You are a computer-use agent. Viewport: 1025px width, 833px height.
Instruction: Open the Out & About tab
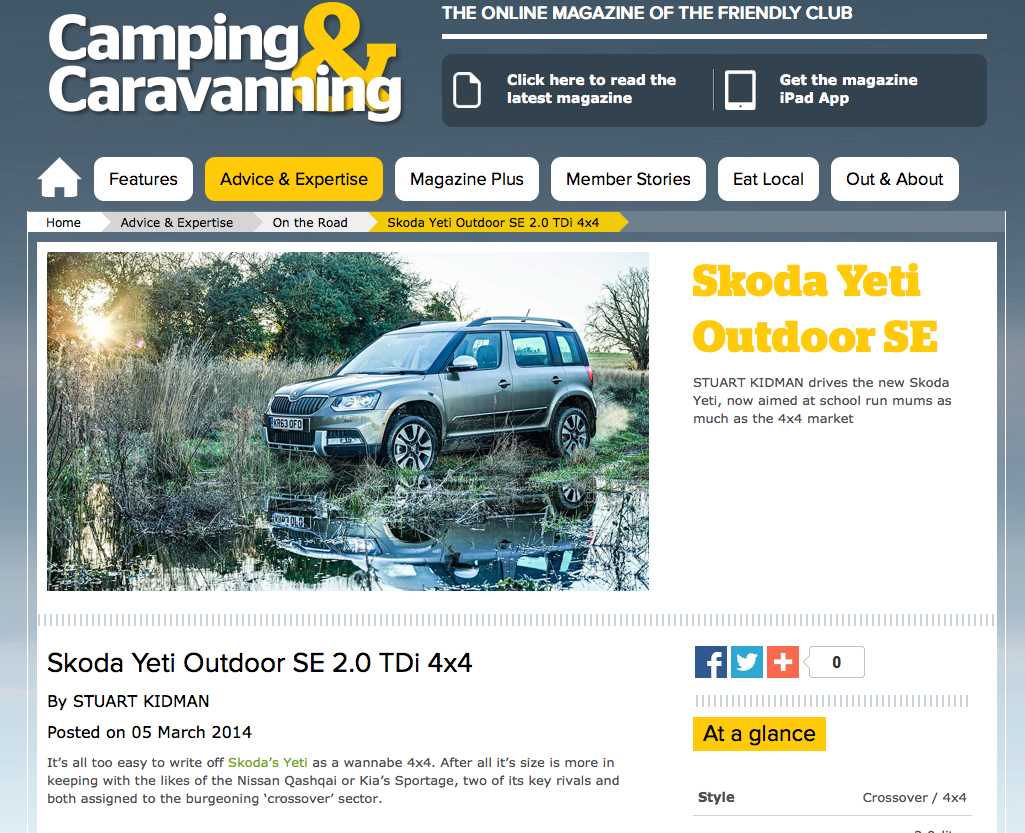[894, 178]
